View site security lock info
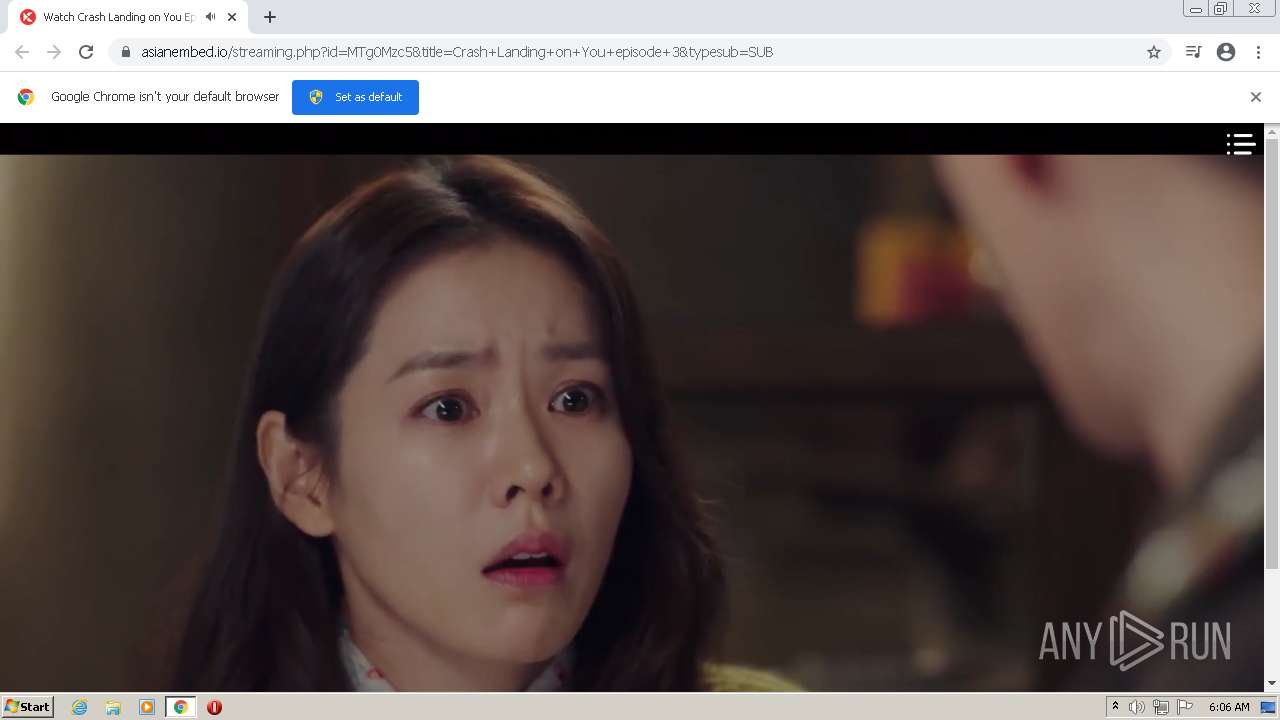 126,52
